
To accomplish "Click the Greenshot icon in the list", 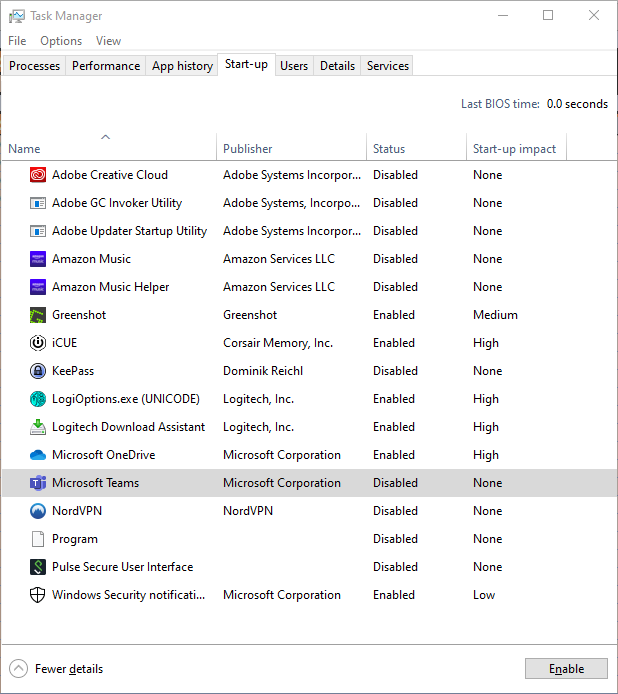I will click(x=38, y=315).
